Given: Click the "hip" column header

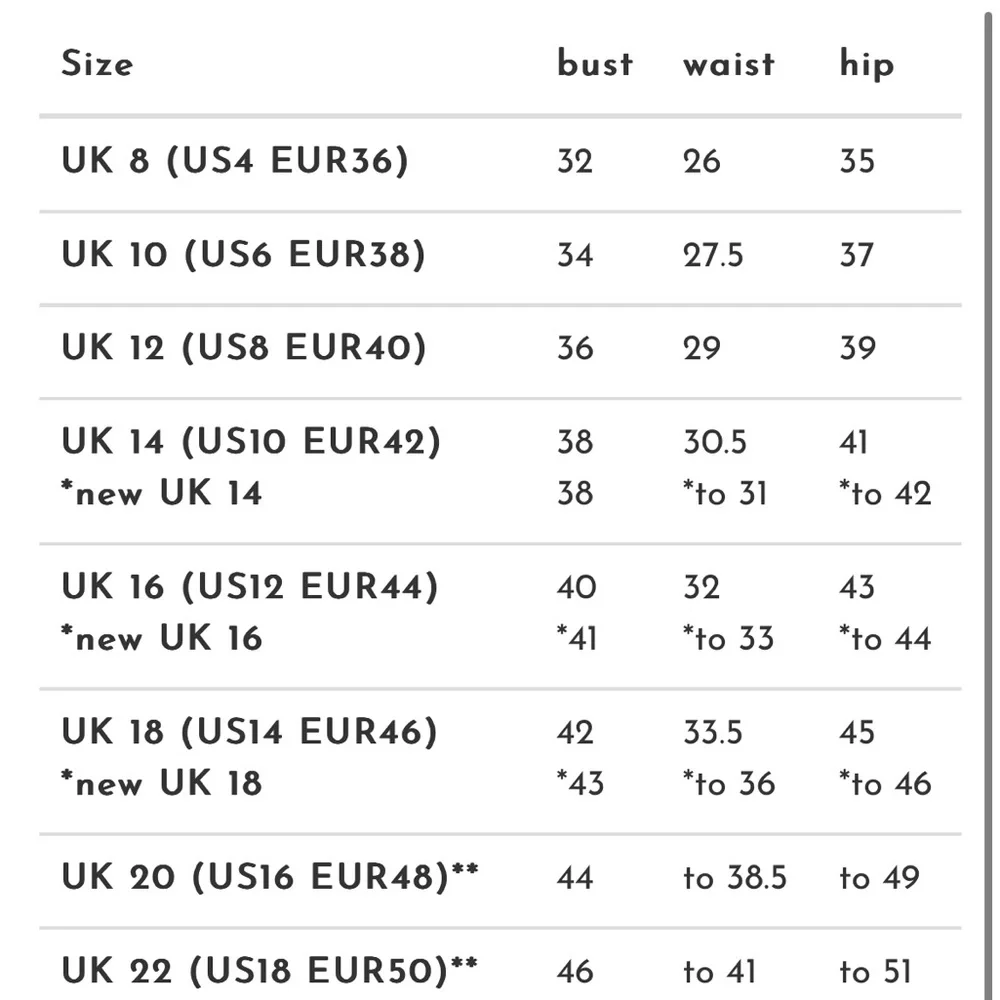Looking at the screenshot, I should point(866,65).
